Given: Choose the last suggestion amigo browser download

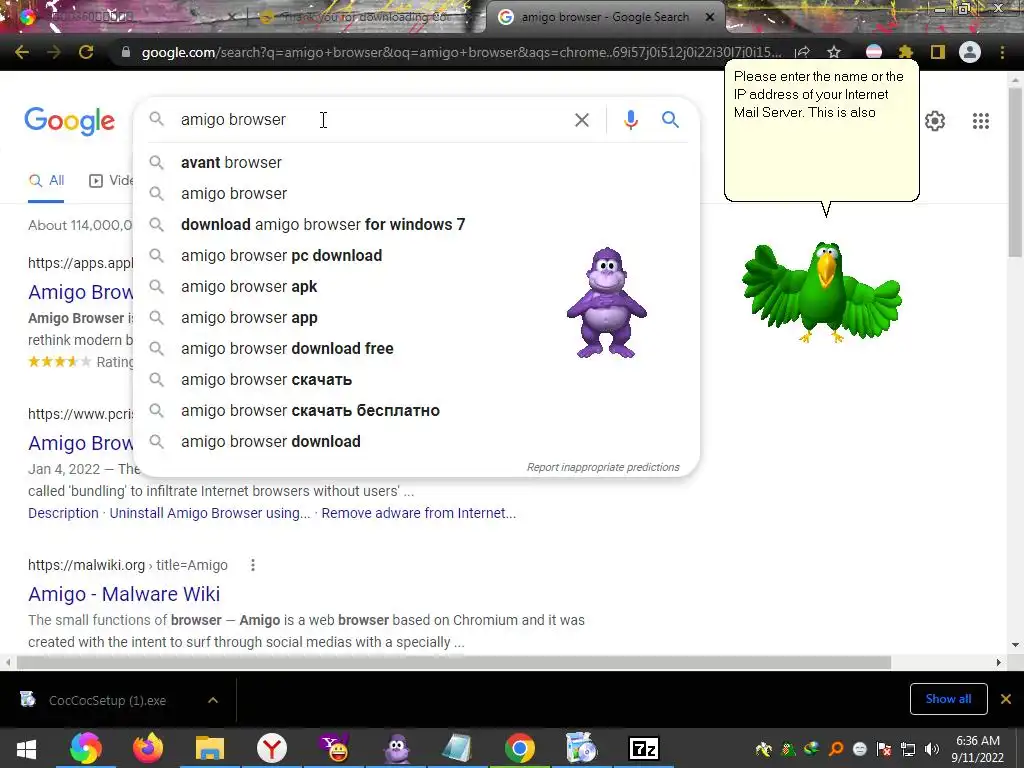Looking at the screenshot, I should pos(416,441).
